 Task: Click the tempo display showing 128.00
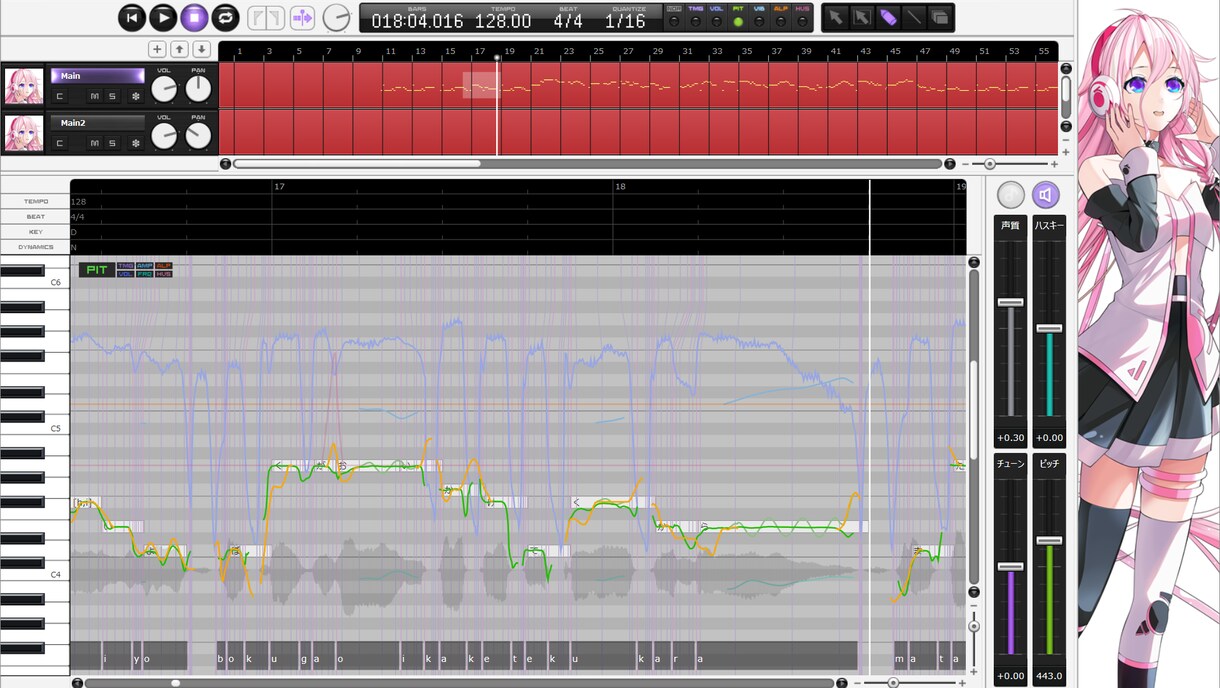[503, 20]
